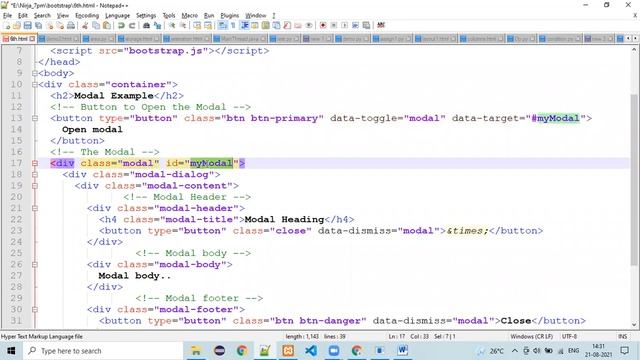Click the Copy toolbar icon
The height and width of the screenshot is (360, 640).
coord(96,25)
